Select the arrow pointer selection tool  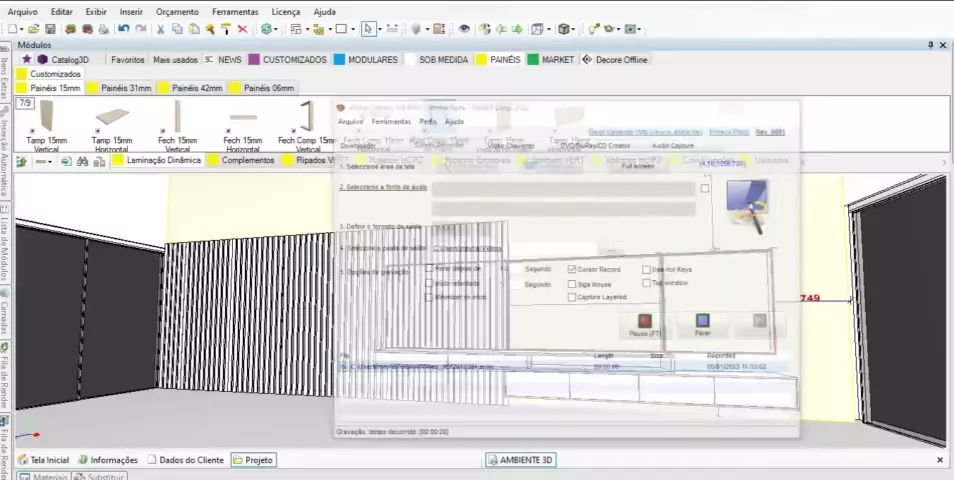(x=367, y=29)
